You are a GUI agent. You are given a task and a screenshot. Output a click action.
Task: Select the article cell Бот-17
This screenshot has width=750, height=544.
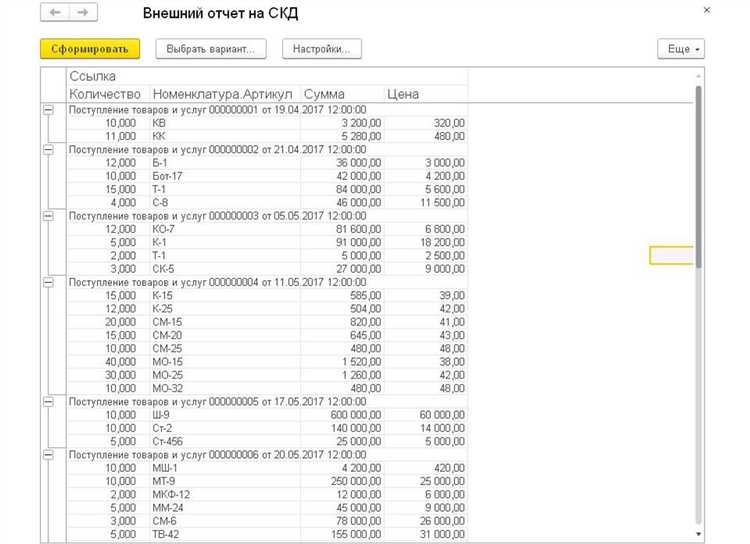(225, 176)
